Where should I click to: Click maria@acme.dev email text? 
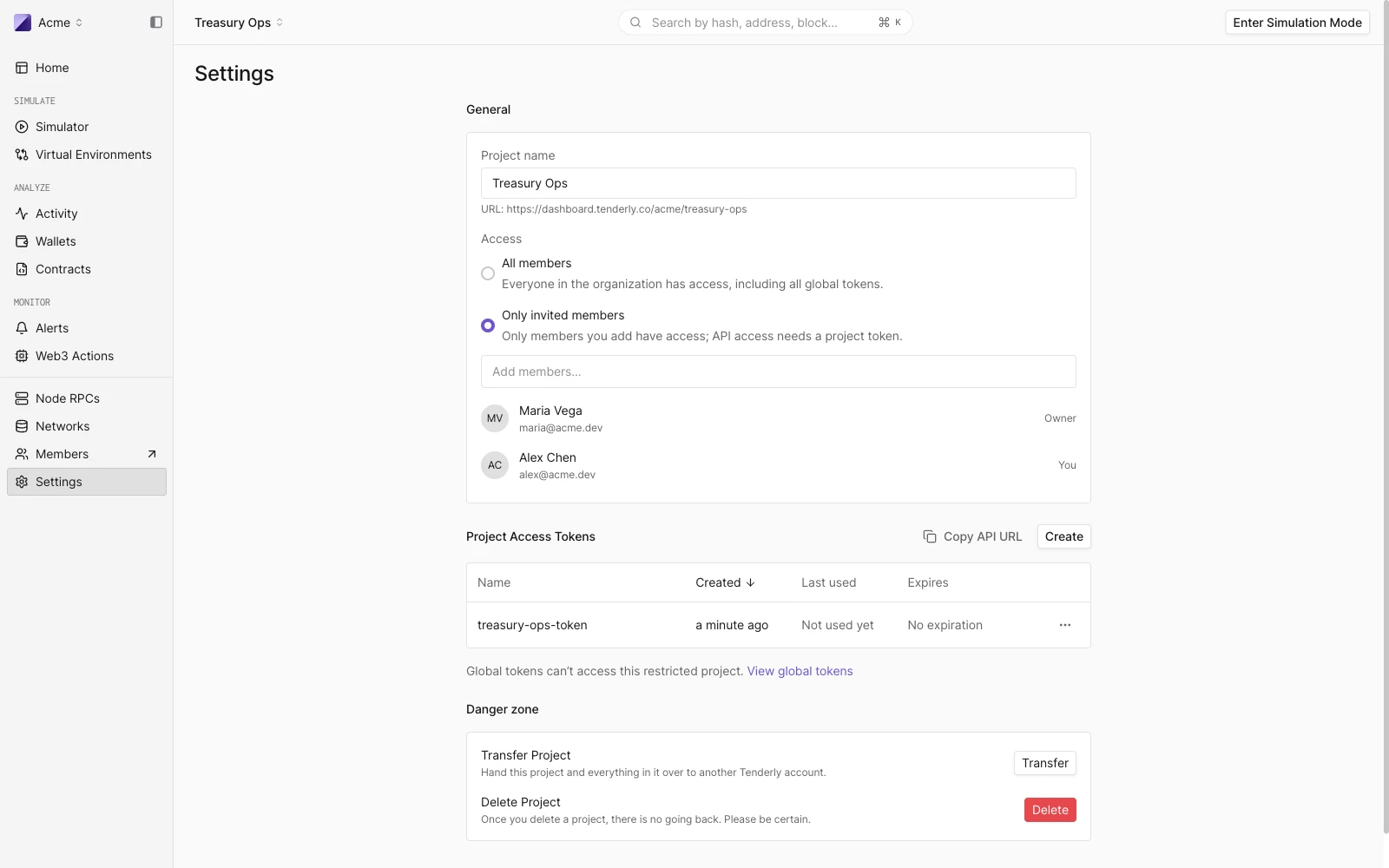(561, 428)
